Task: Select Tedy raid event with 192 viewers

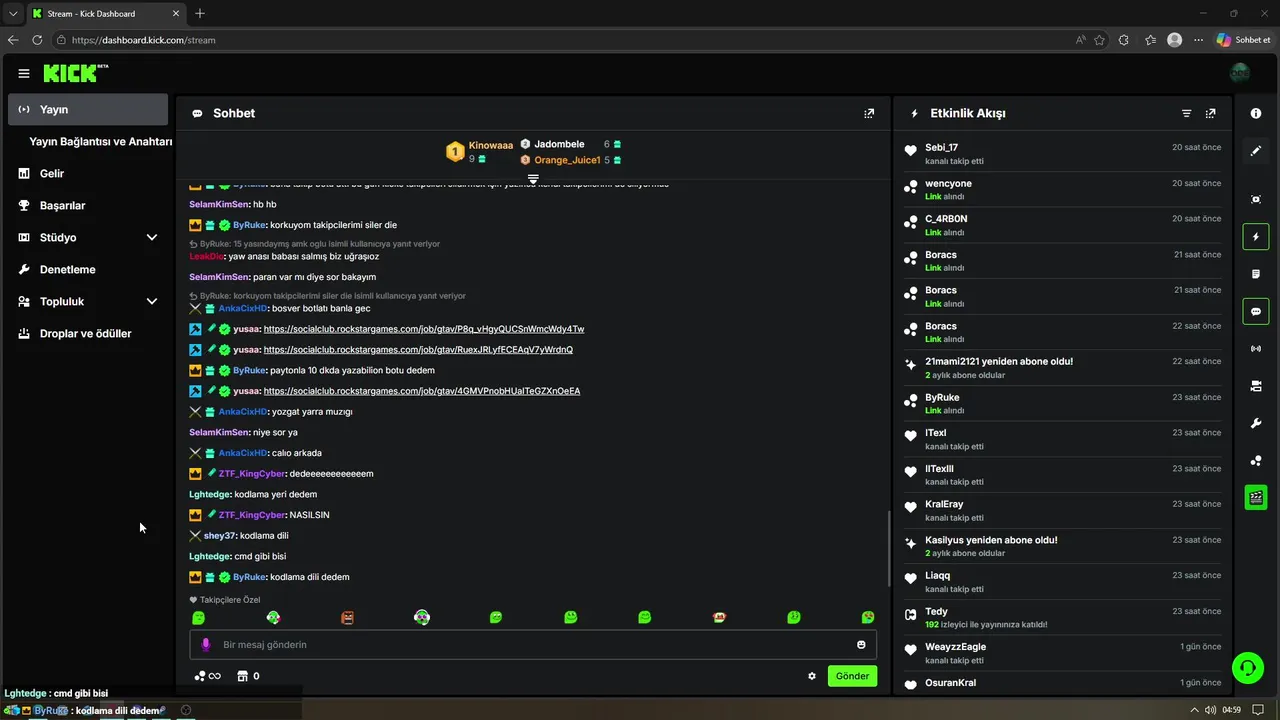Action: coord(1064,618)
